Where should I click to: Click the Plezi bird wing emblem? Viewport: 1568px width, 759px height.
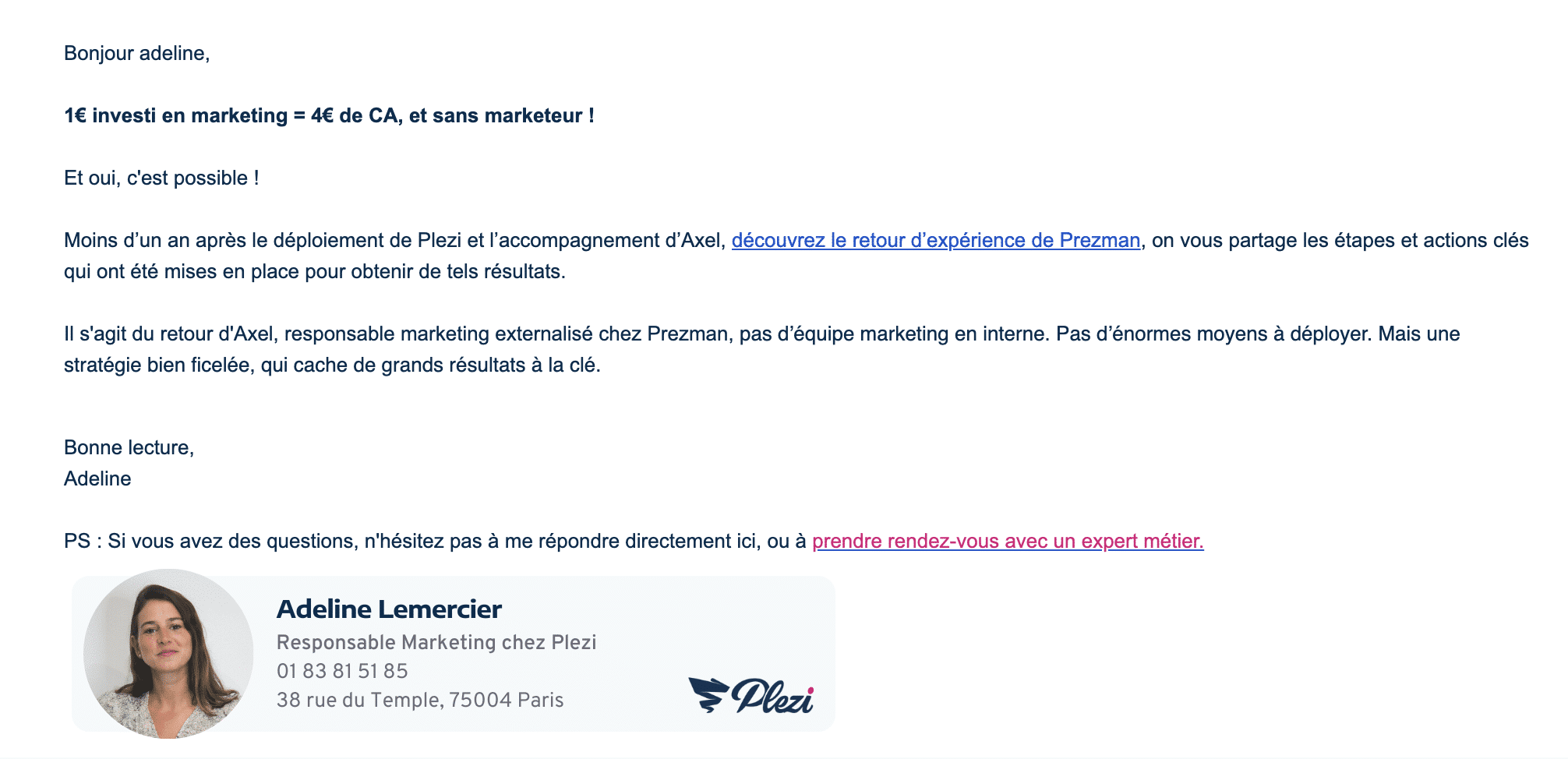708,694
